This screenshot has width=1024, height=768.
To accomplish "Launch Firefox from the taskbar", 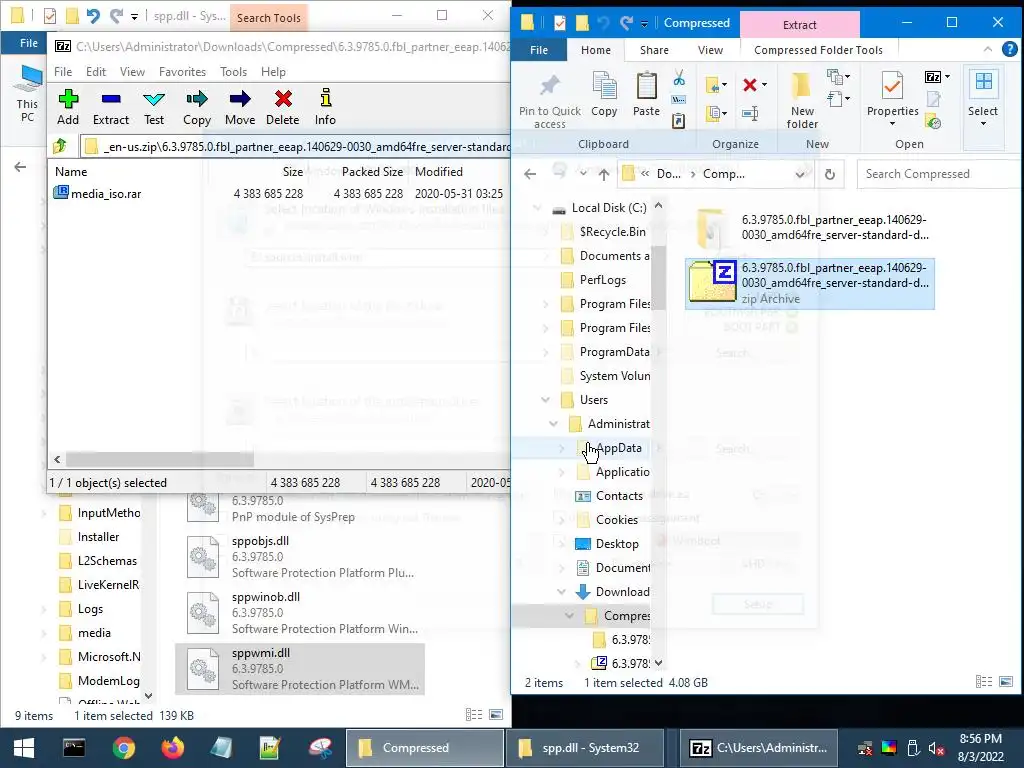I will [172, 748].
